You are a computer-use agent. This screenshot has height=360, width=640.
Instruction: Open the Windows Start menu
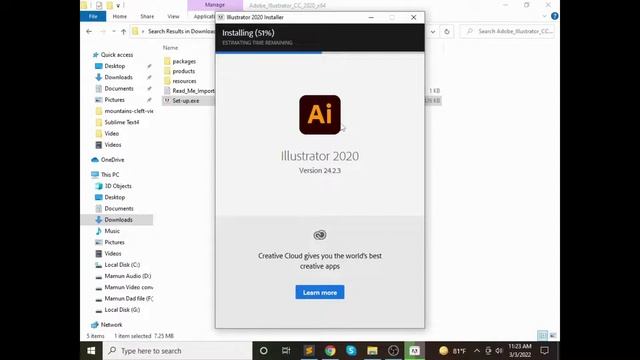[91, 351]
